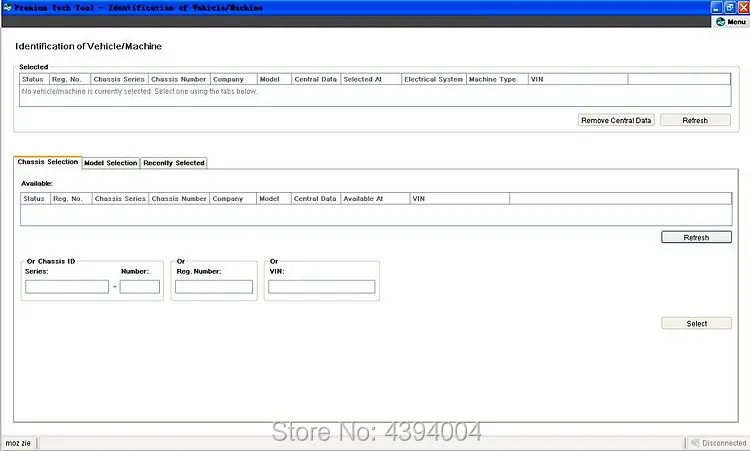Image resolution: width=750 pixels, height=451 pixels.
Task: Click the 'Available:' label
Action: 37,184
